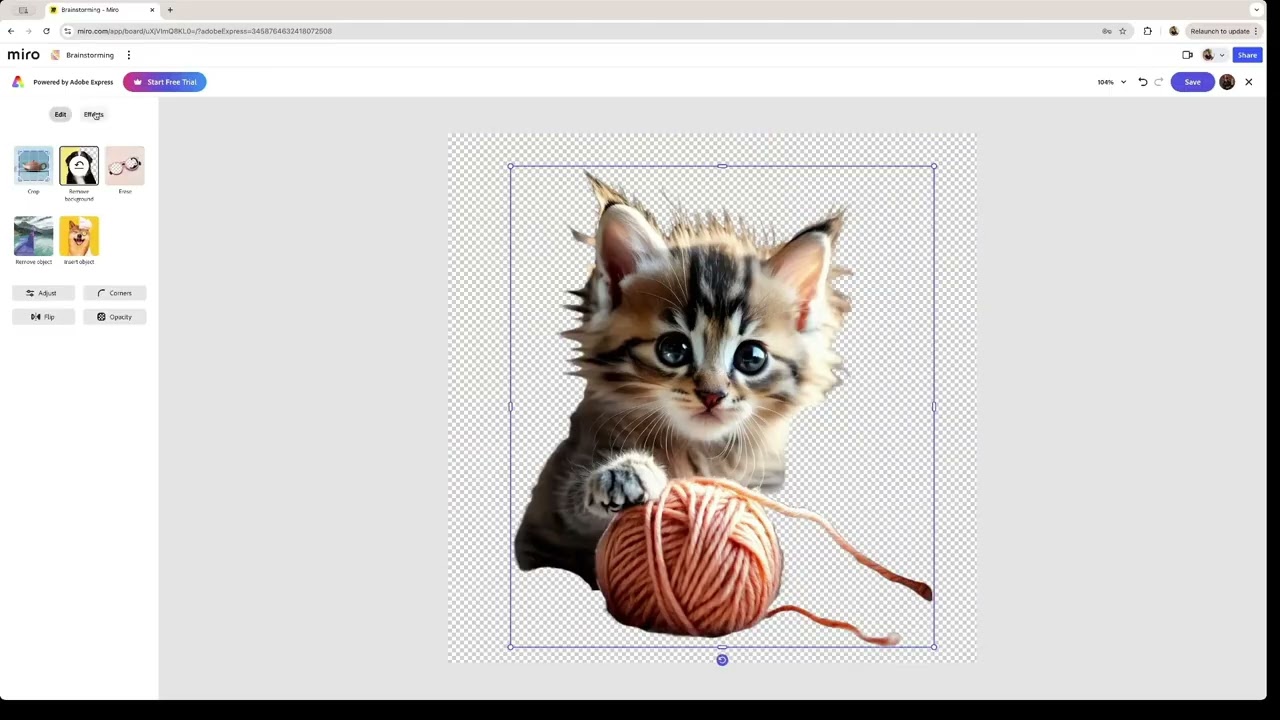Open the Insert object tool

[79, 236]
